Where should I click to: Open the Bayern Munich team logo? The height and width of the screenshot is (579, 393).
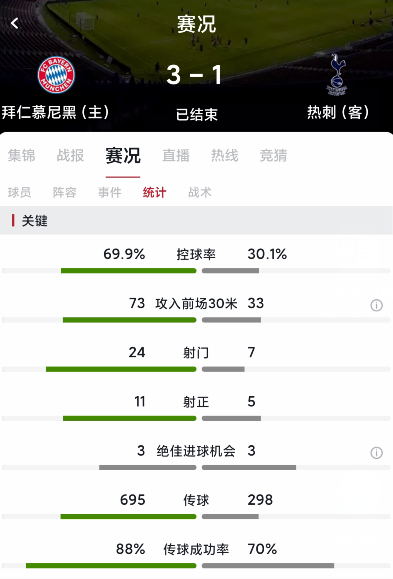point(56,75)
